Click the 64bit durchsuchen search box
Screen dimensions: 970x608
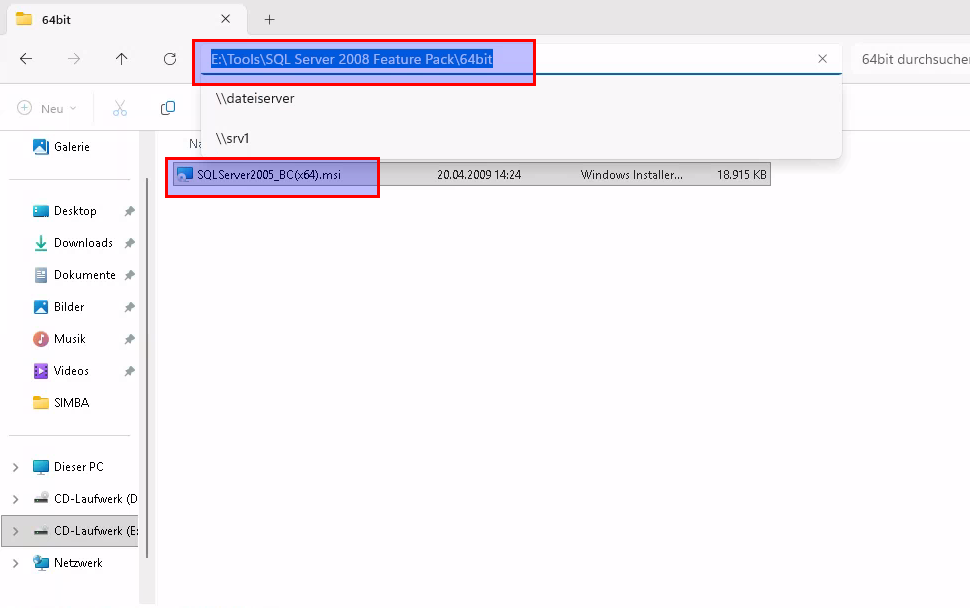tap(914, 59)
